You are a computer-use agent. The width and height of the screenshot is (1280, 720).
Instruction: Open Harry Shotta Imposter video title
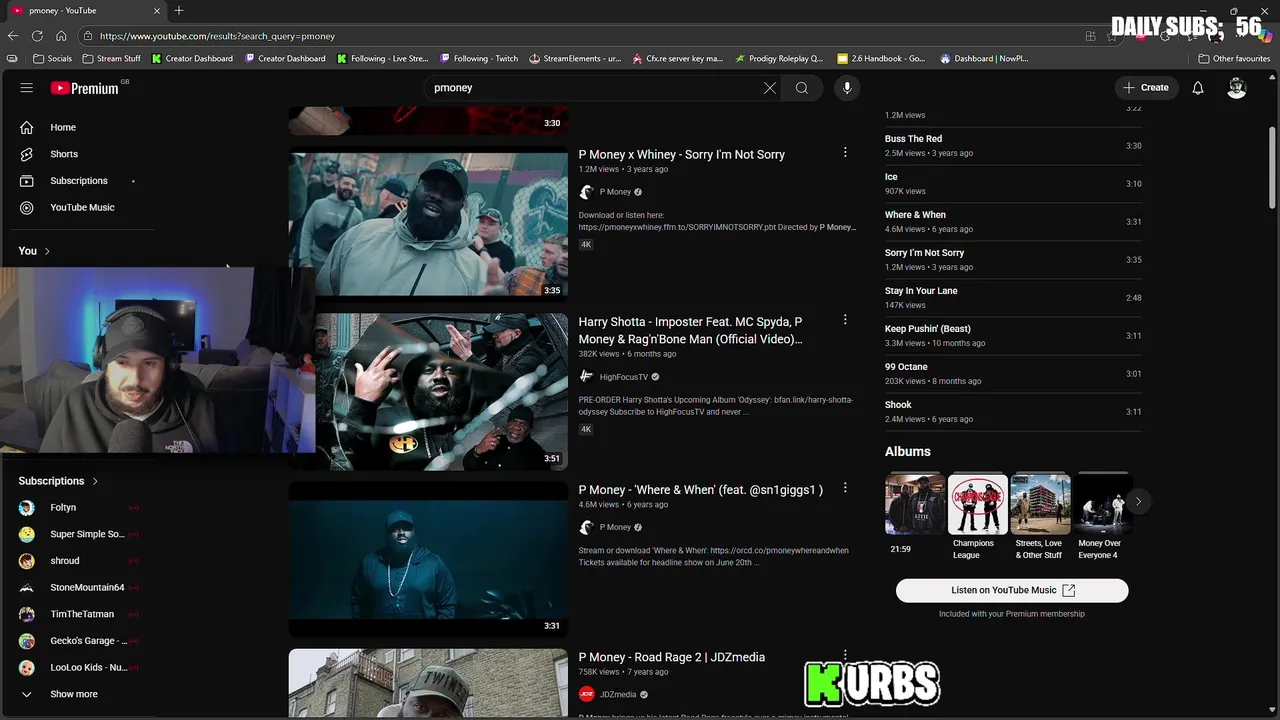[x=691, y=331]
